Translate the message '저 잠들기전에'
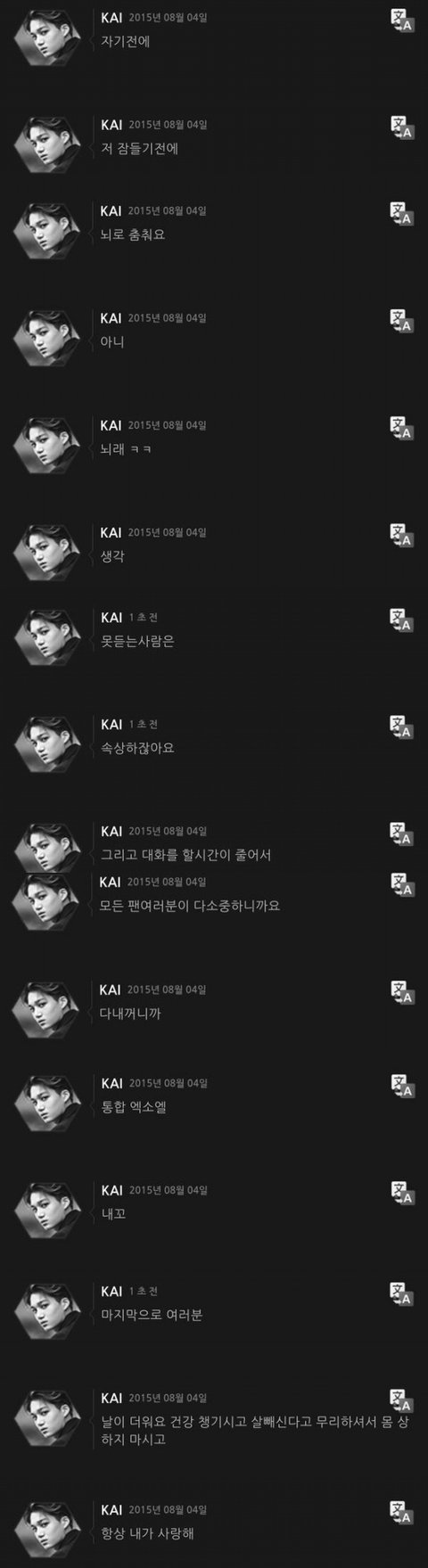 click(x=401, y=129)
